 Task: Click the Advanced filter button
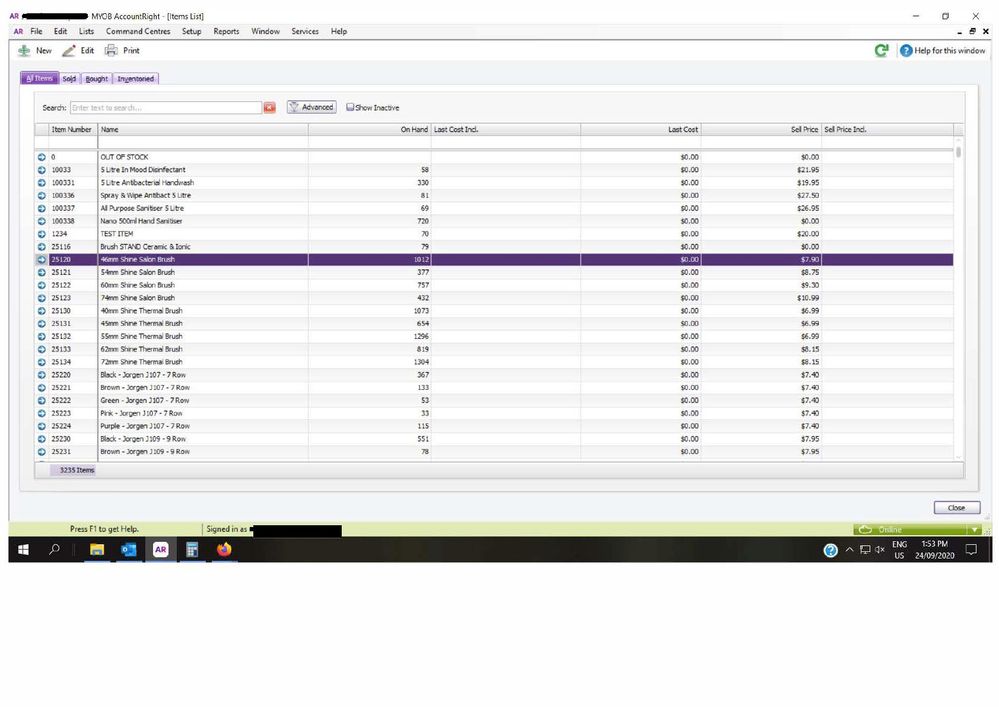tap(312, 108)
